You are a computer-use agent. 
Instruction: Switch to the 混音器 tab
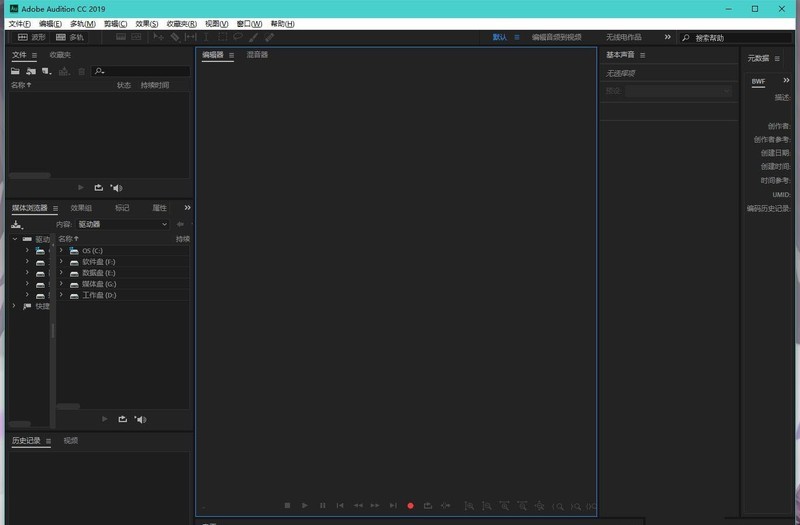click(x=257, y=55)
